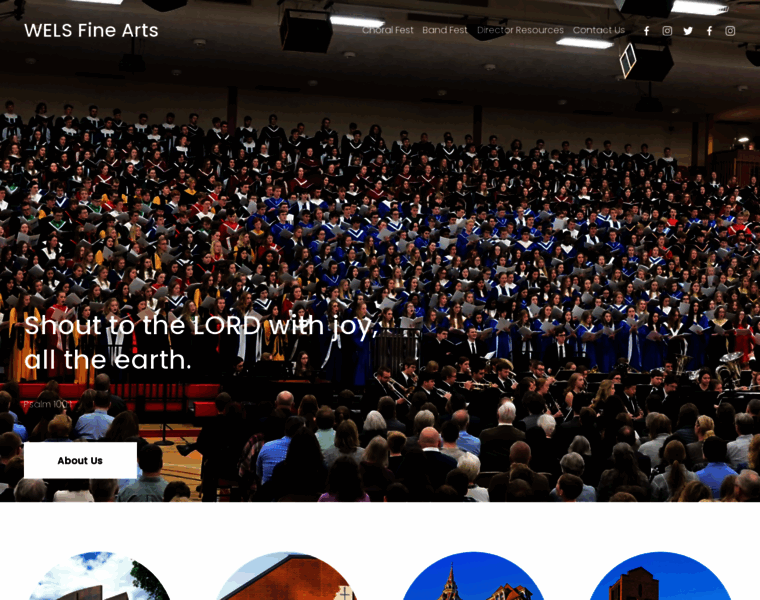Click the About Us button

(x=80, y=460)
